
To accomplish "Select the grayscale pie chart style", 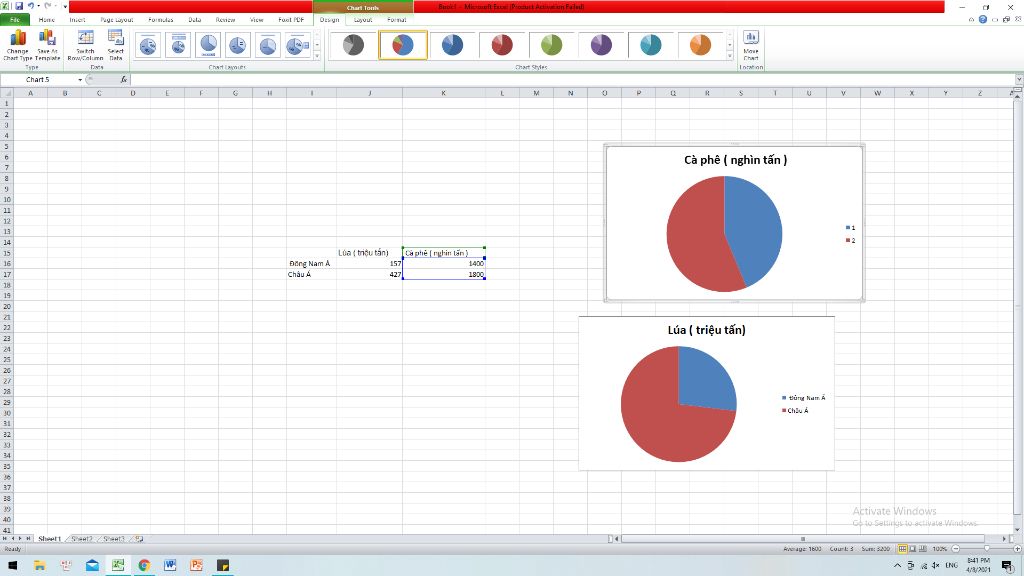I will click(x=354, y=45).
